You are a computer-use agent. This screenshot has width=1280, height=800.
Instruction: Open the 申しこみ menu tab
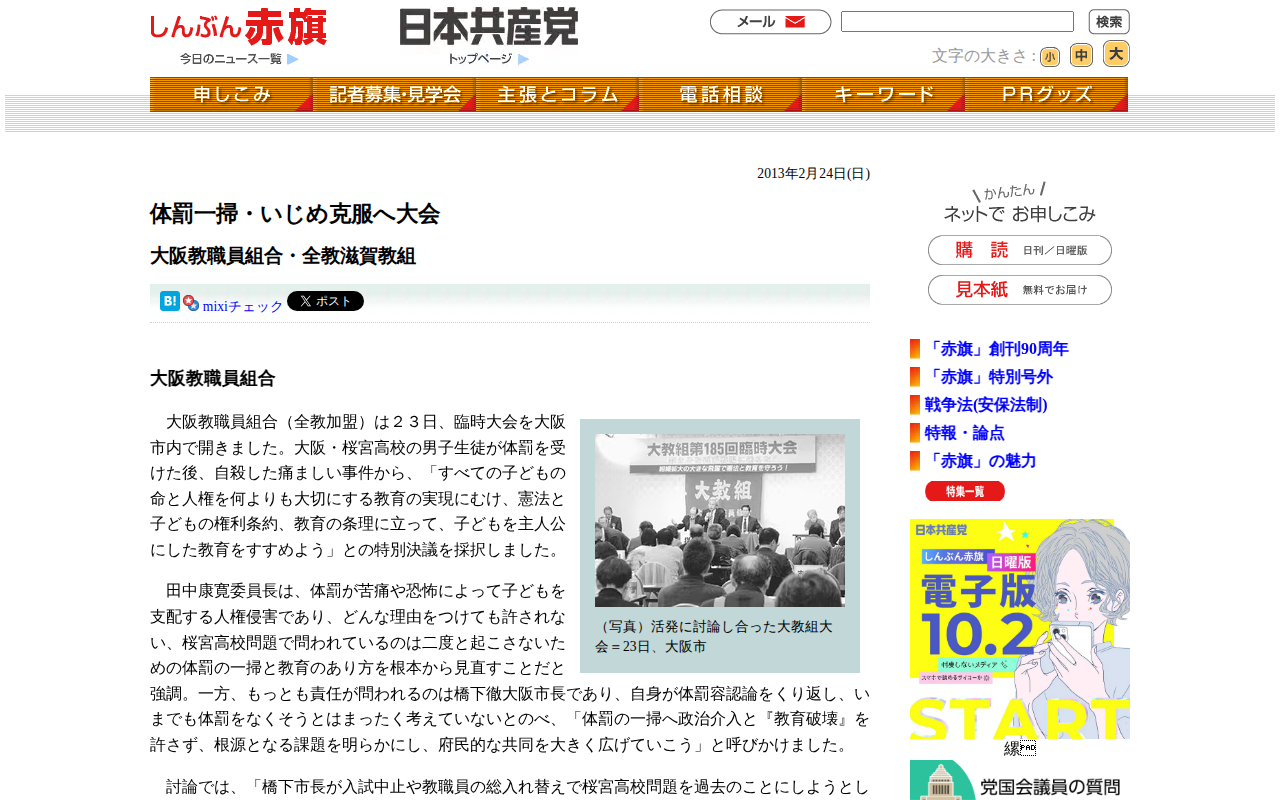point(231,94)
